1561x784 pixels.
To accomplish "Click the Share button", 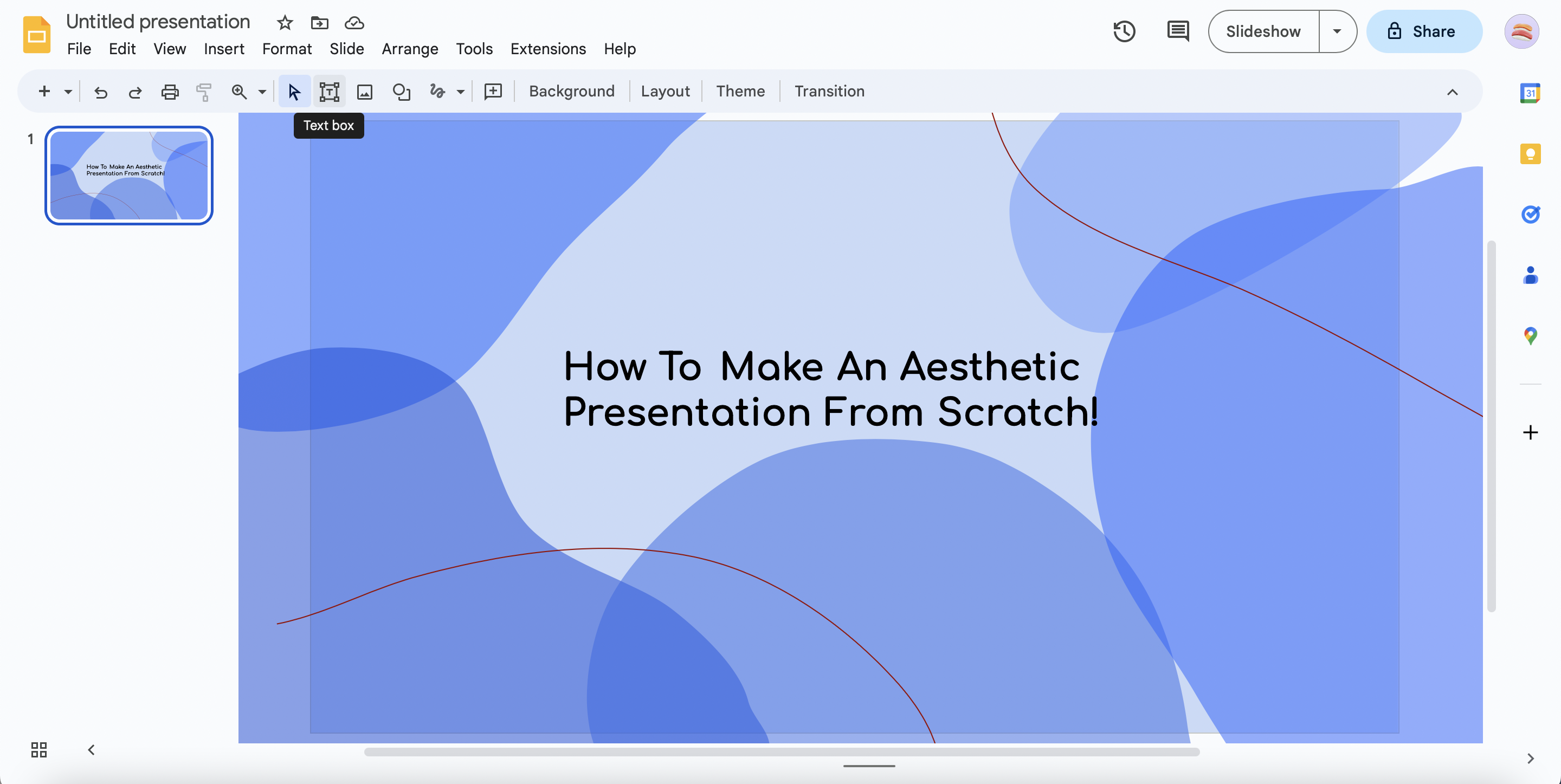I will point(1424,31).
